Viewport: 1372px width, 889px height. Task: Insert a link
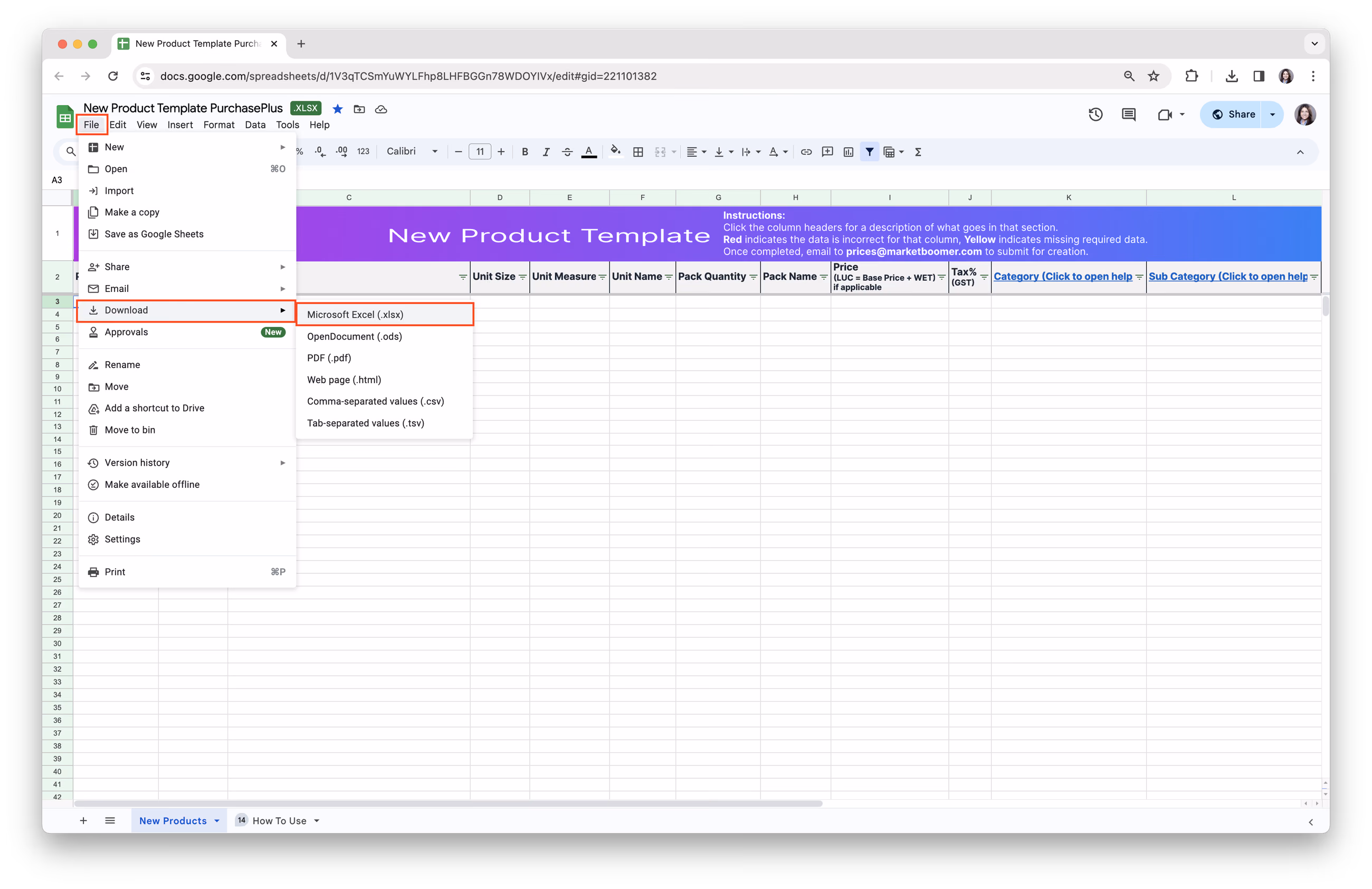806,152
